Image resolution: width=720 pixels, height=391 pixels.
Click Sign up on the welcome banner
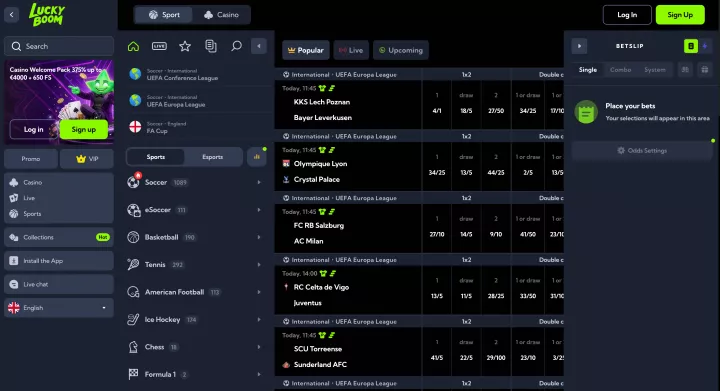coord(84,129)
